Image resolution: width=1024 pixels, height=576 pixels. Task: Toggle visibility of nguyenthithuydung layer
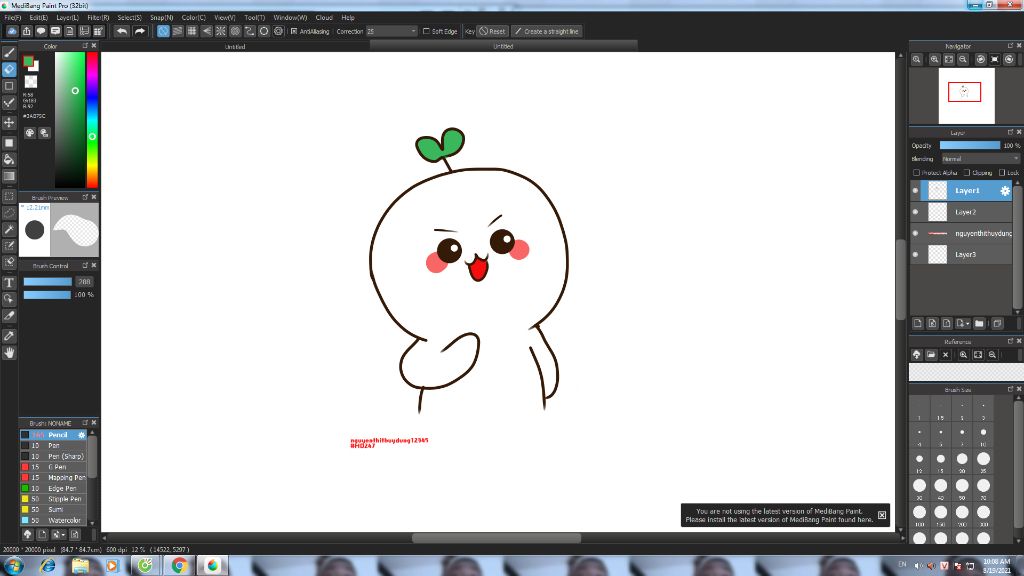915,233
